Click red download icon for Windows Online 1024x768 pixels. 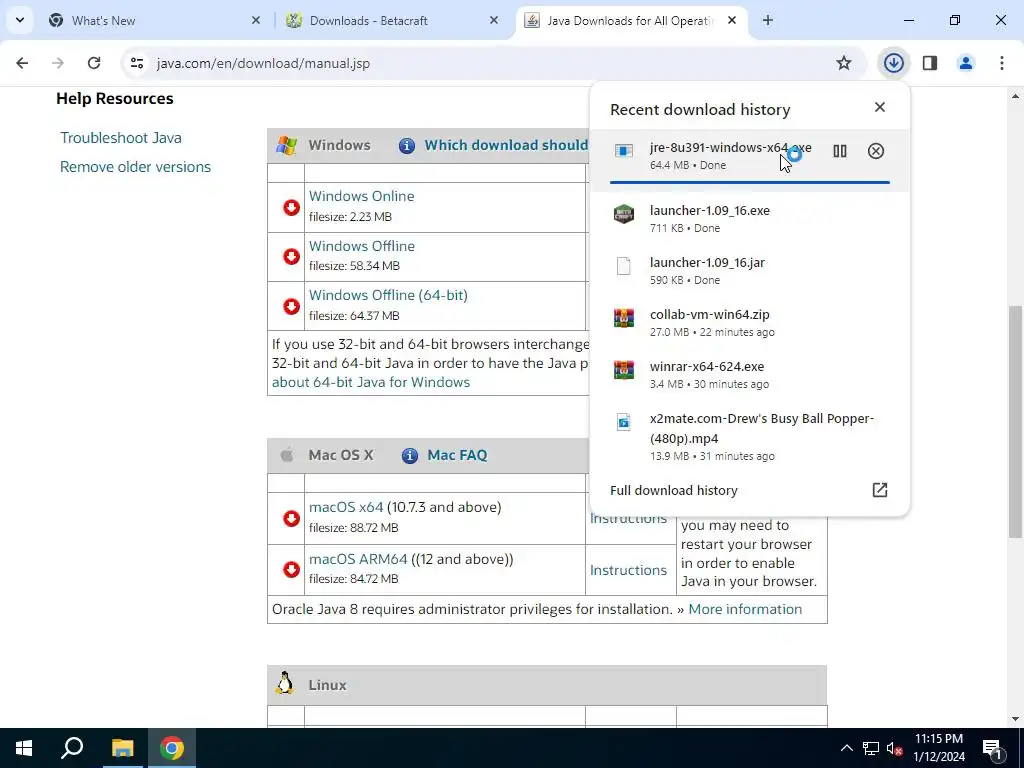point(291,207)
